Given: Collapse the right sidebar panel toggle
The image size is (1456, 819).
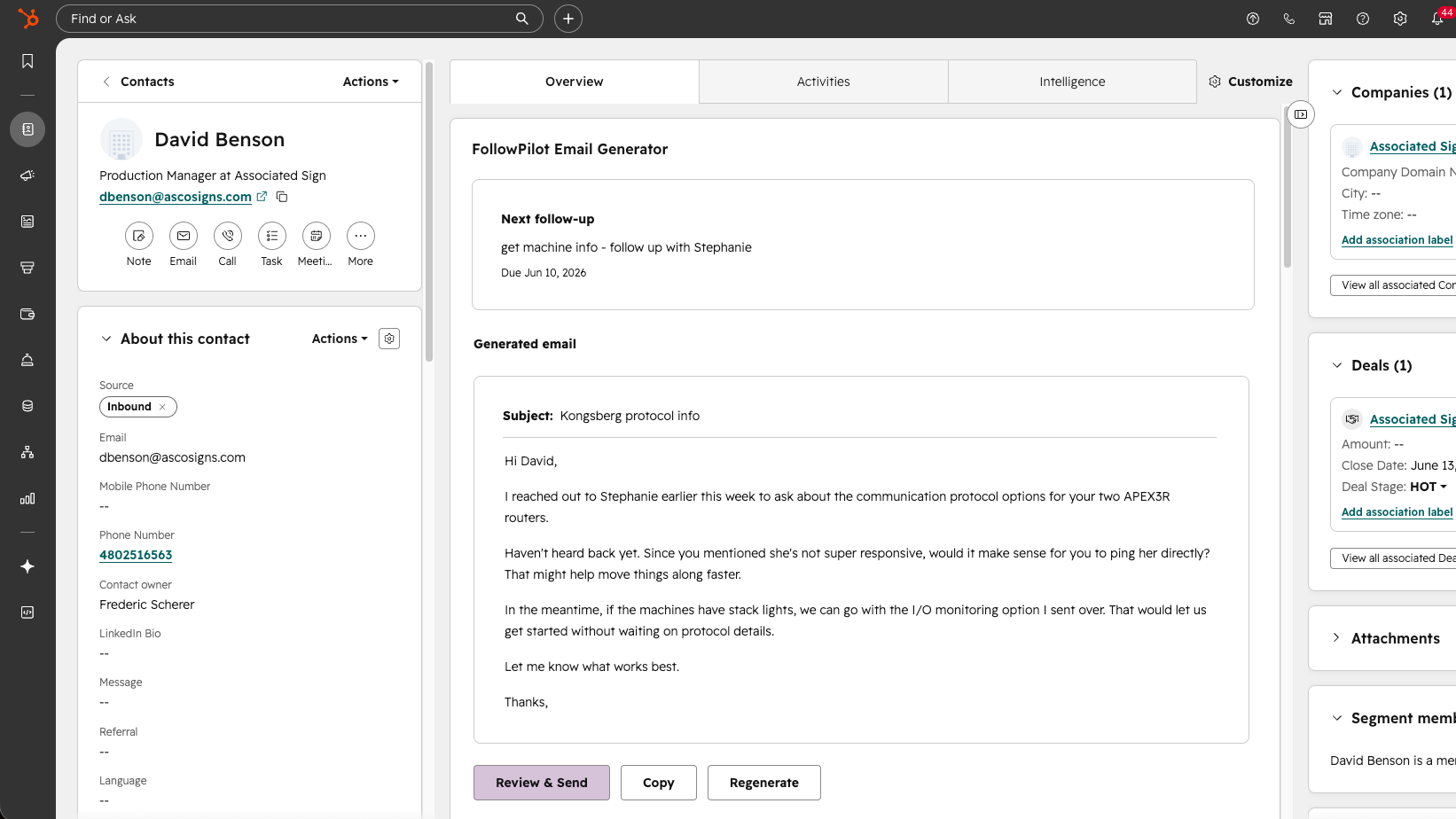Looking at the screenshot, I should (1301, 114).
